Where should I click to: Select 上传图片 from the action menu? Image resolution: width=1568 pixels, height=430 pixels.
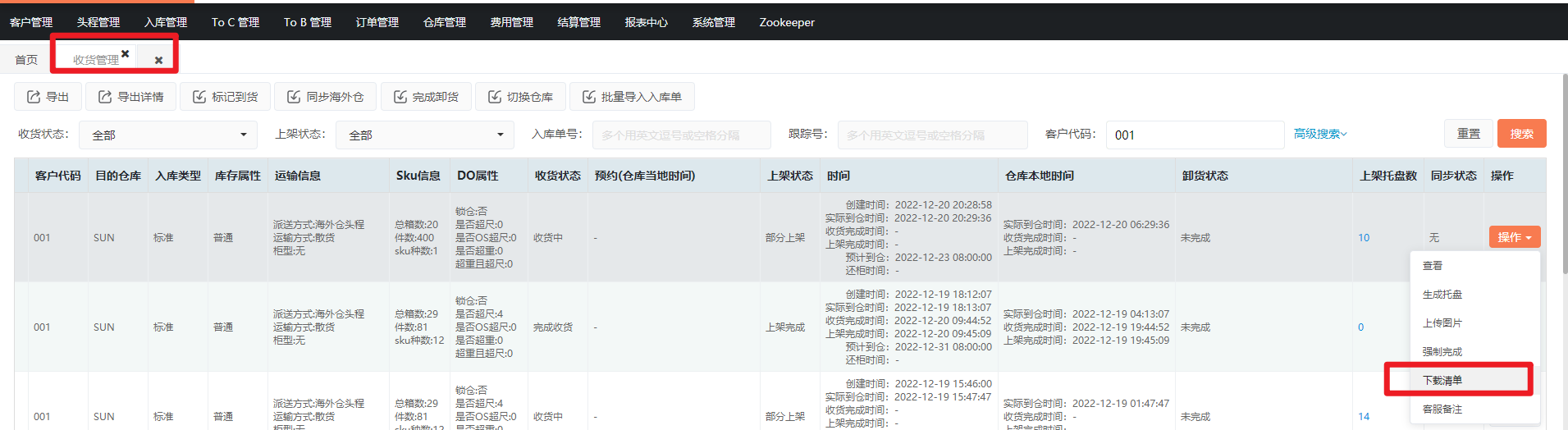pos(1474,323)
